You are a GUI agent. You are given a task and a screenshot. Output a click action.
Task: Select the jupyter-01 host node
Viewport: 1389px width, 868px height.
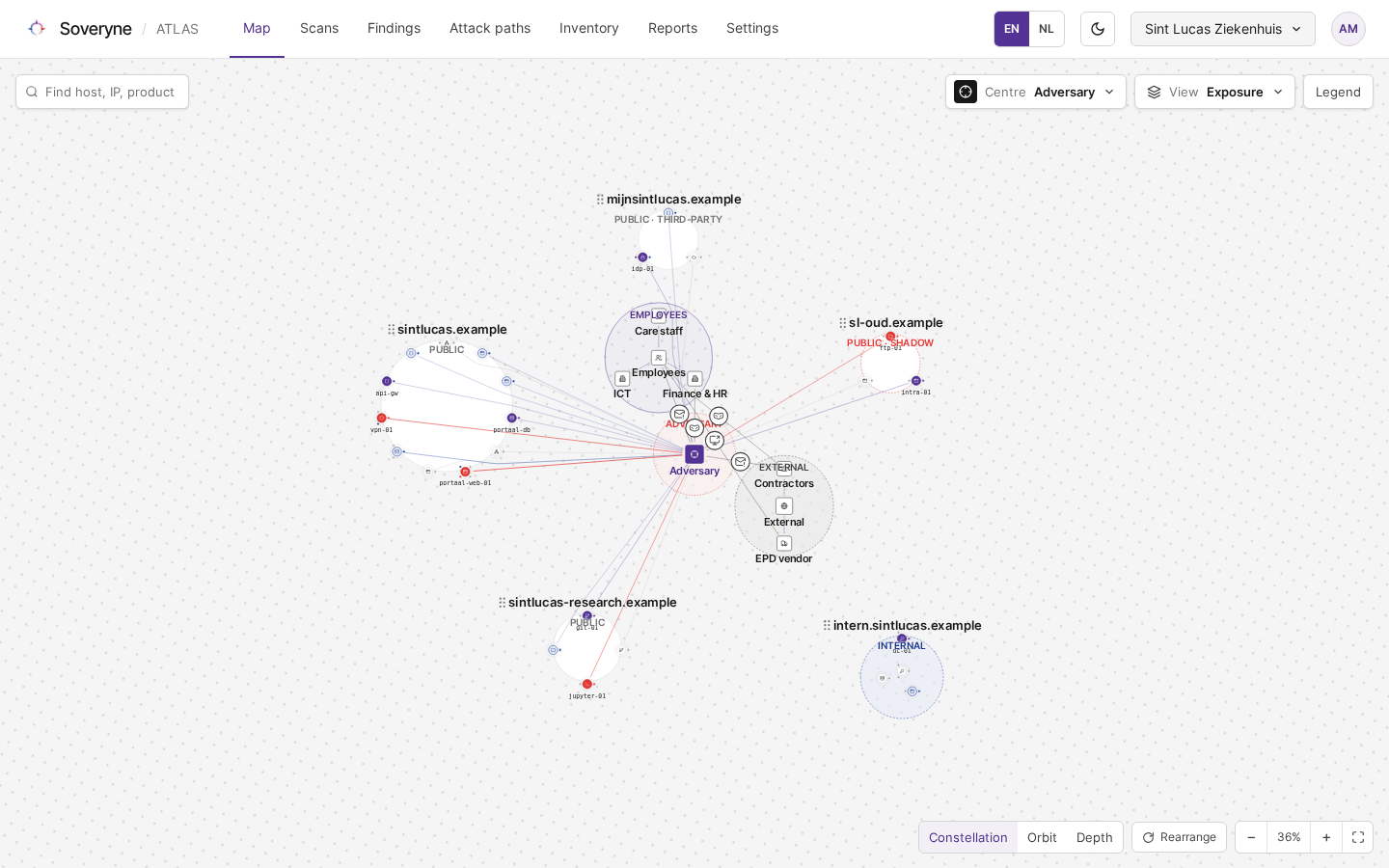point(587,685)
